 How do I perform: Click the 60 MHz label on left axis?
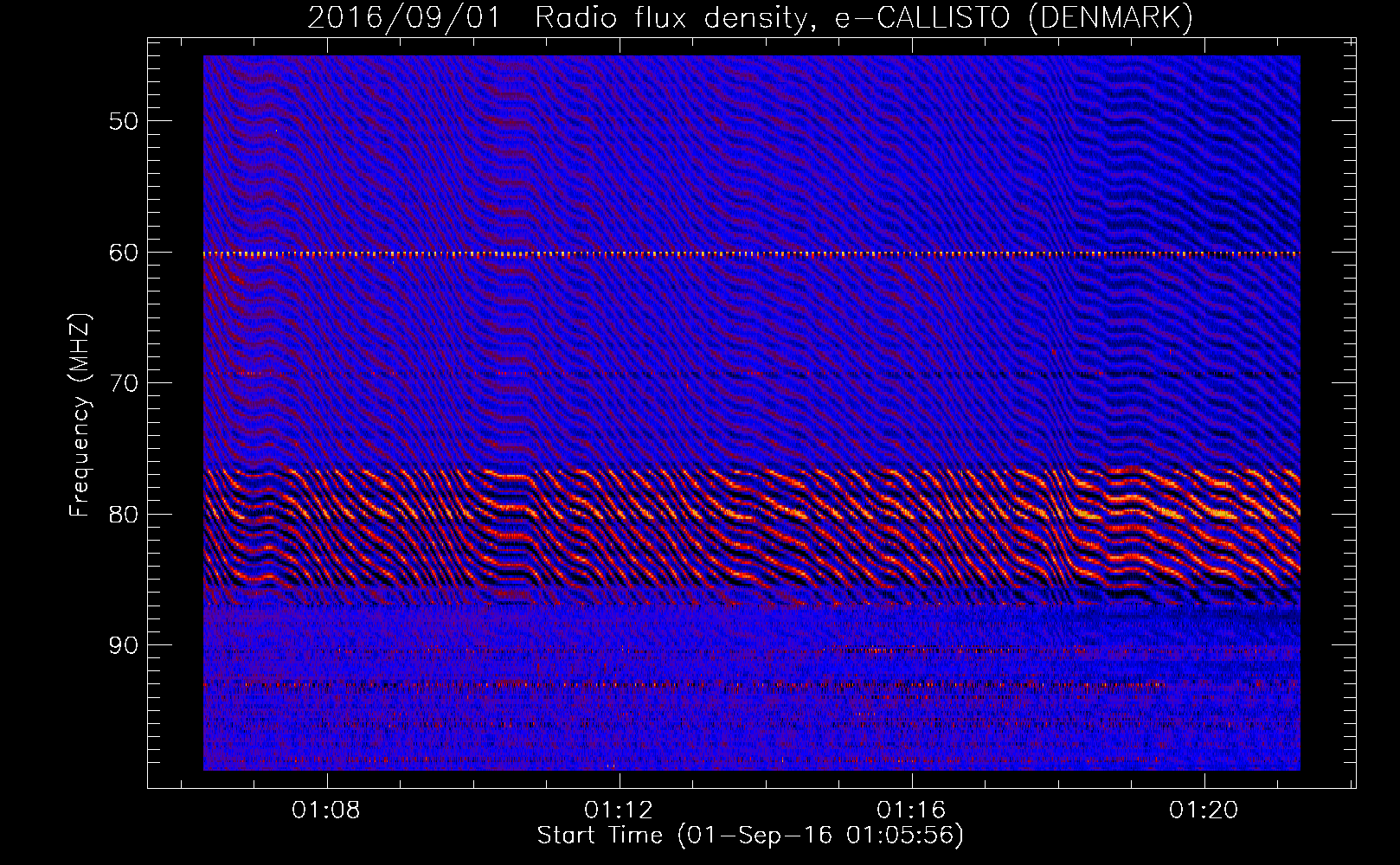(123, 253)
